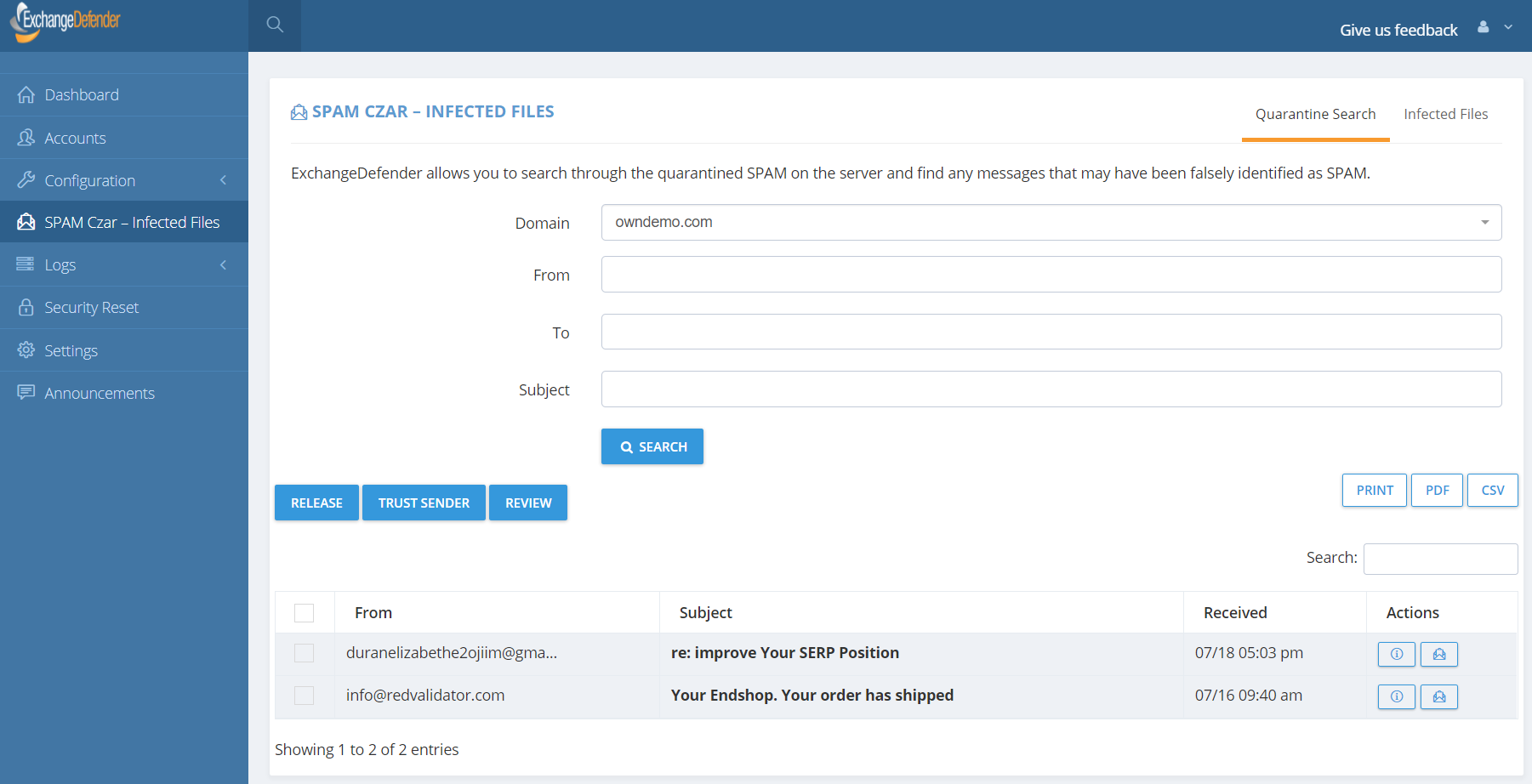
Task: Sort table by Received column
Action: click(x=1274, y=612)
